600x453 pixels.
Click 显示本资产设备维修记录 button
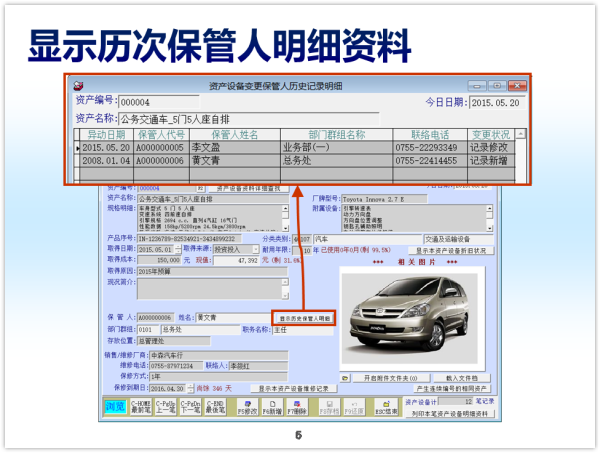click(293, 388)
